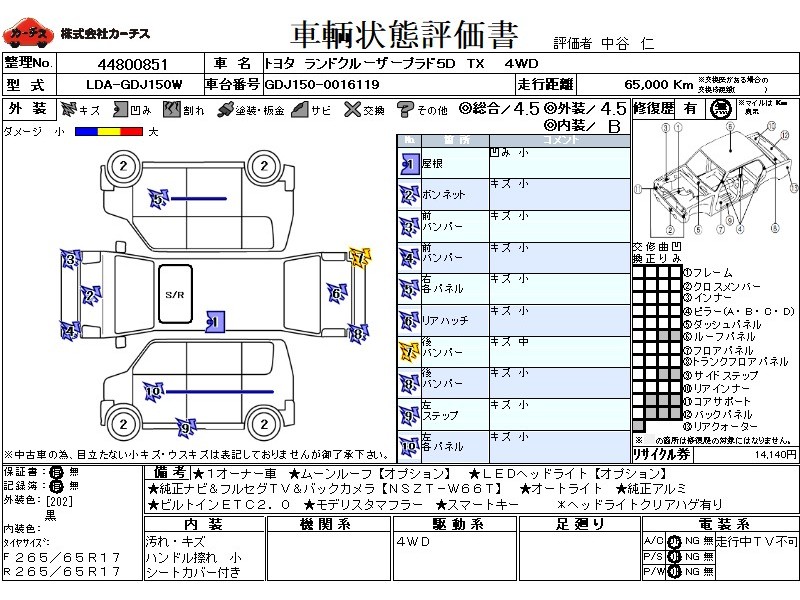
Task: Click the No.1 icon in the 屋根 table row
Action: (x=409, y=164)
